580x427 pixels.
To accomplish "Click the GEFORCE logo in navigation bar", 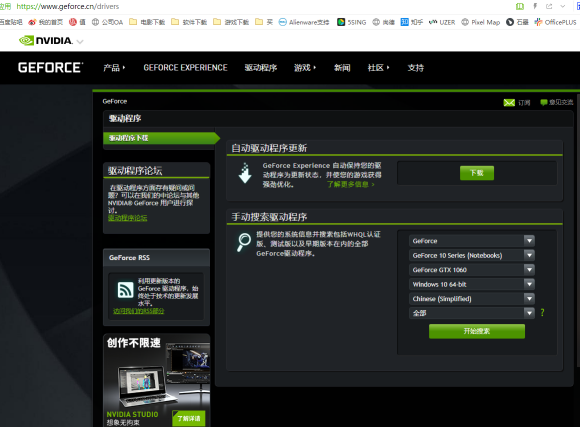I will click(x=50, y=68).
